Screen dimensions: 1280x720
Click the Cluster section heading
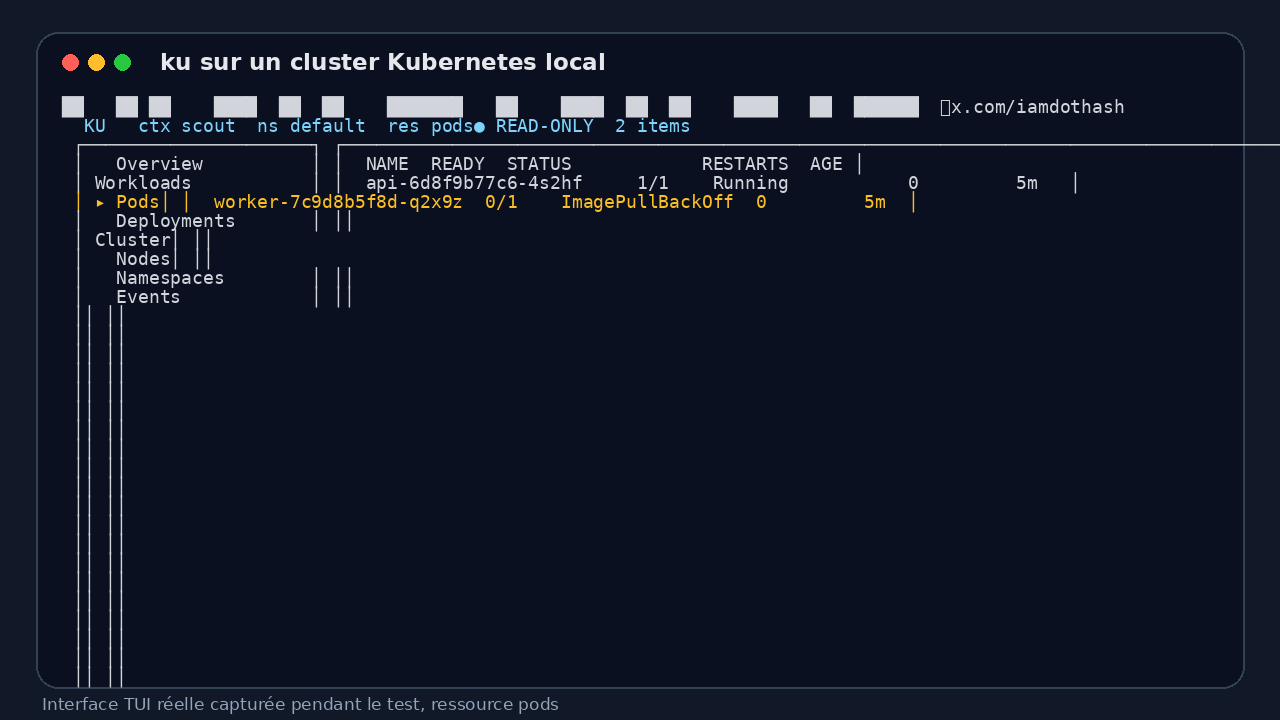tap(132, 240)
